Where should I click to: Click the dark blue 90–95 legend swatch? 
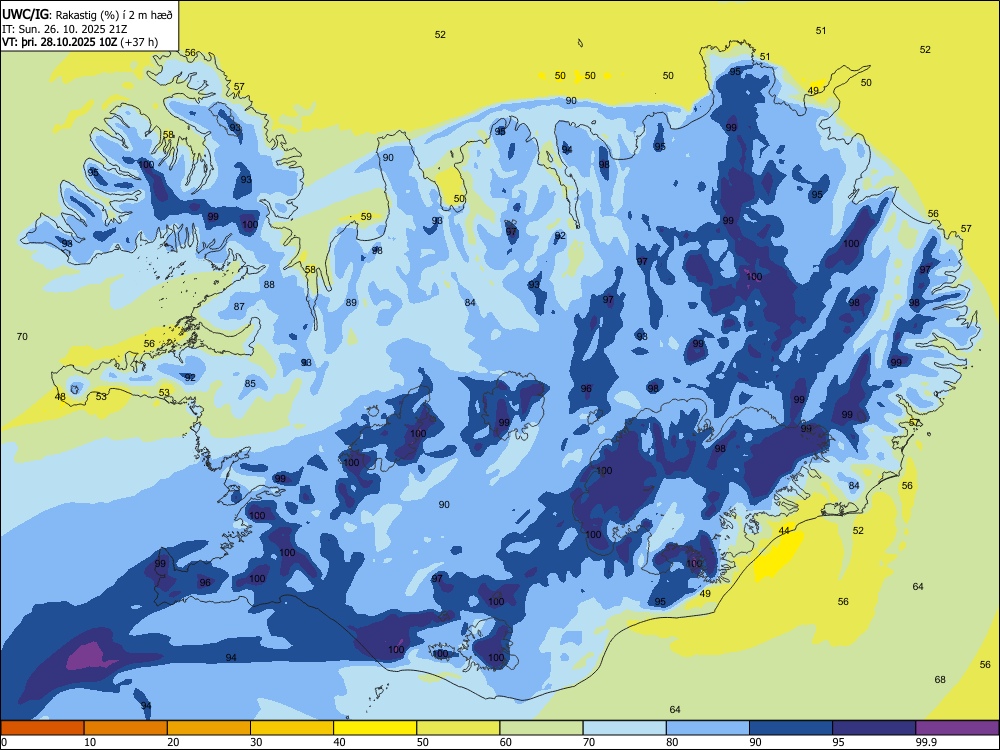point(791,728)
